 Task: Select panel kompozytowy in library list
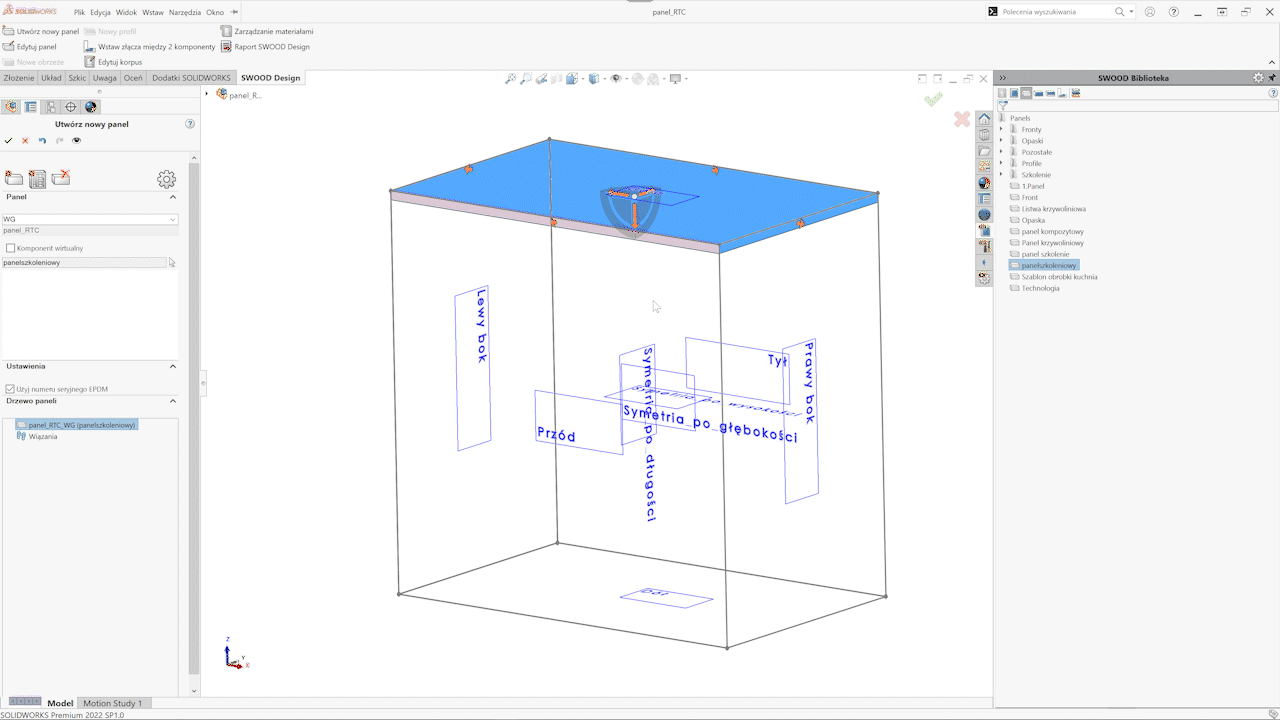click(1052, 232)
